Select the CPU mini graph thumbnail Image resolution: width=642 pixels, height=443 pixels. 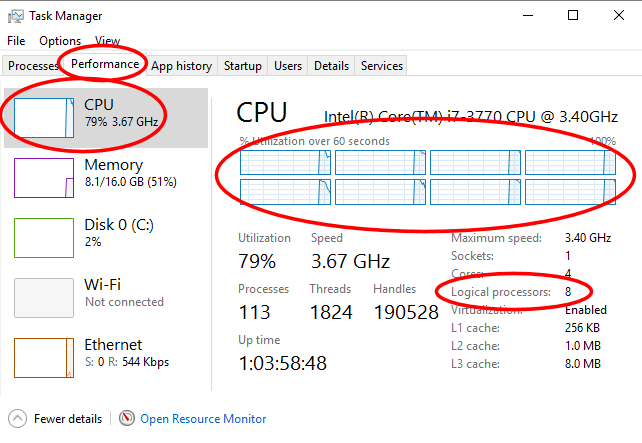tap(43, 116)
